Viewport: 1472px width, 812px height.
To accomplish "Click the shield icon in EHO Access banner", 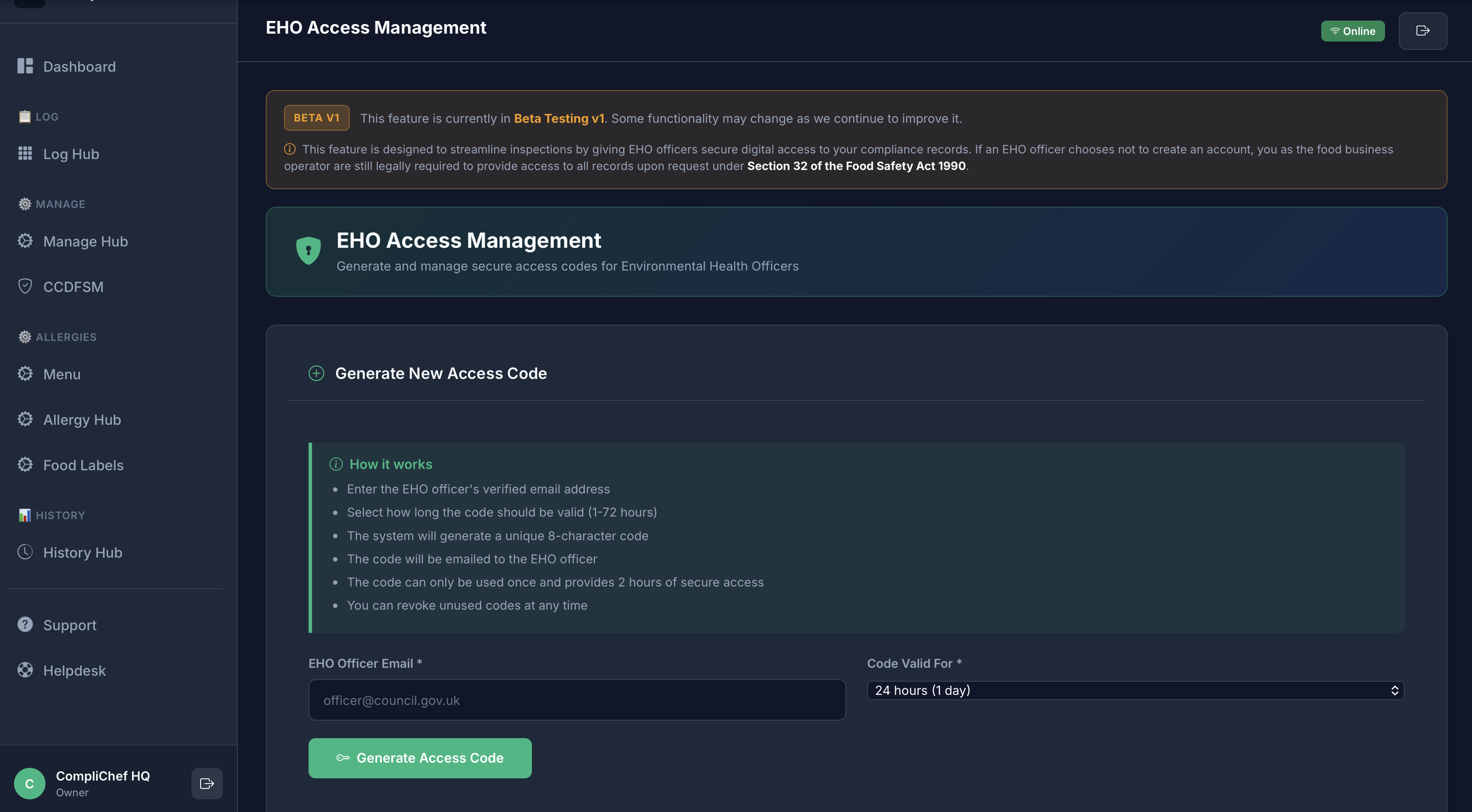I will (x=309, y=251).
